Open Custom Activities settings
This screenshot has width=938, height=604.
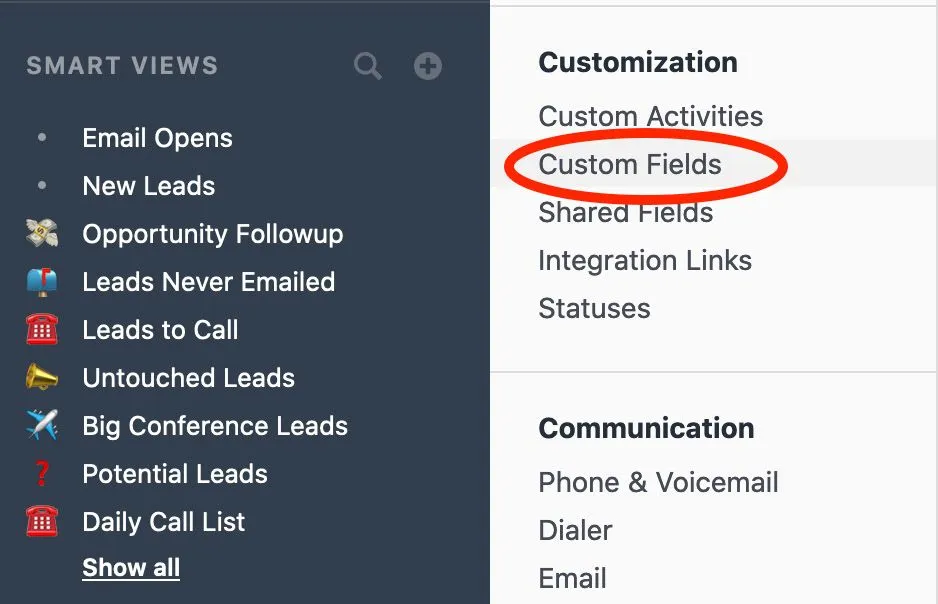coord(650,116)
